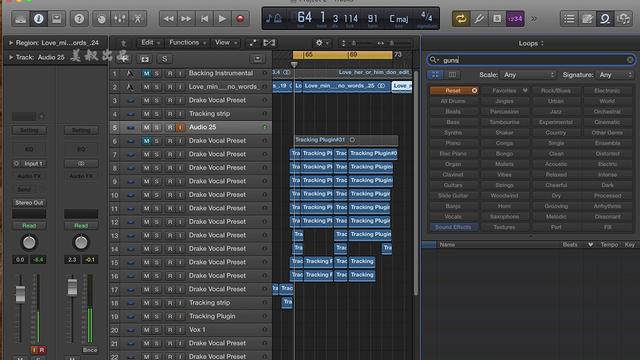Sort loop results by Name column
This screenshot has height=360, width=640.
click(447, 244)
